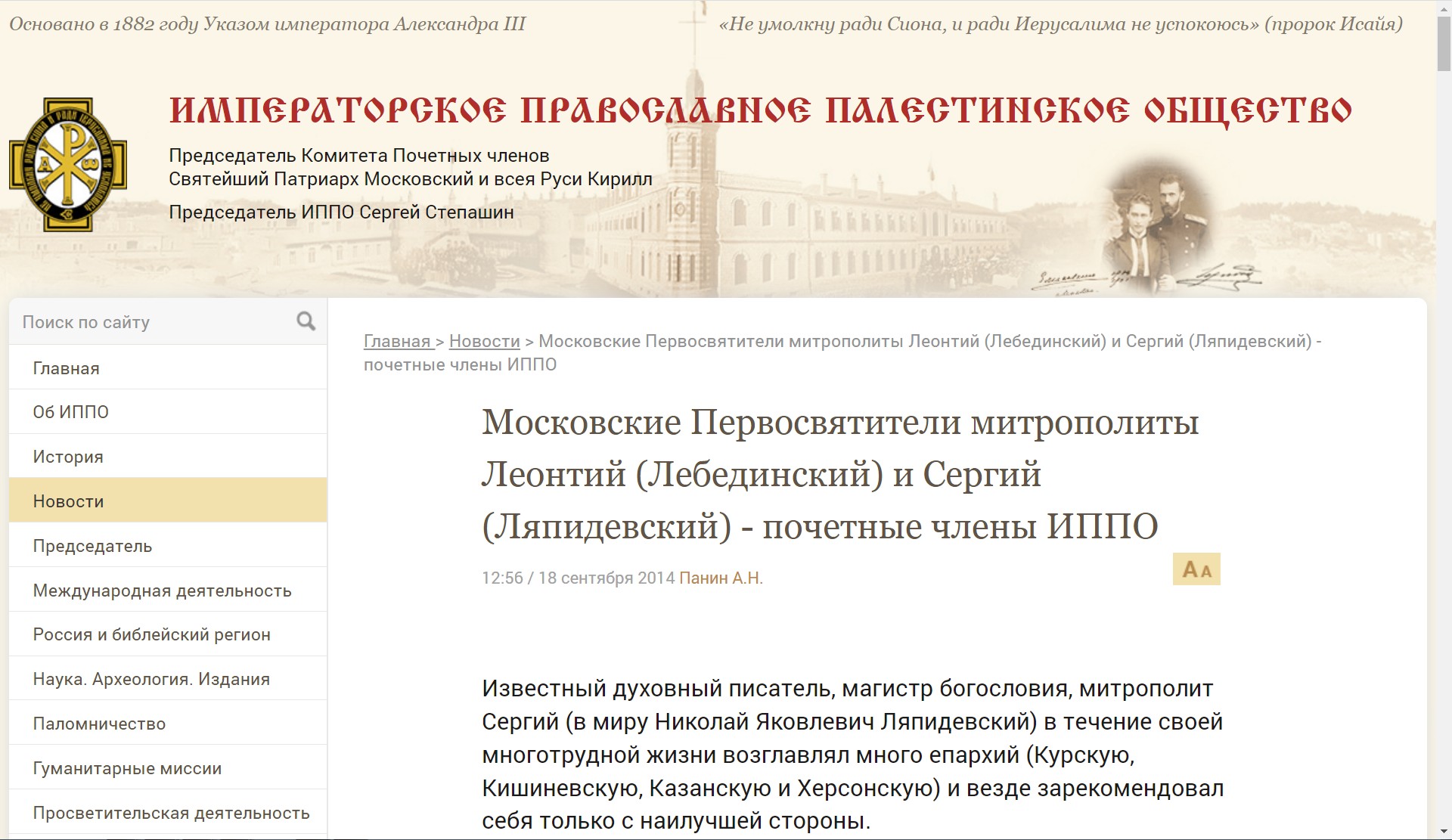Open Просветительская деятельность menu item

[168, 813]
